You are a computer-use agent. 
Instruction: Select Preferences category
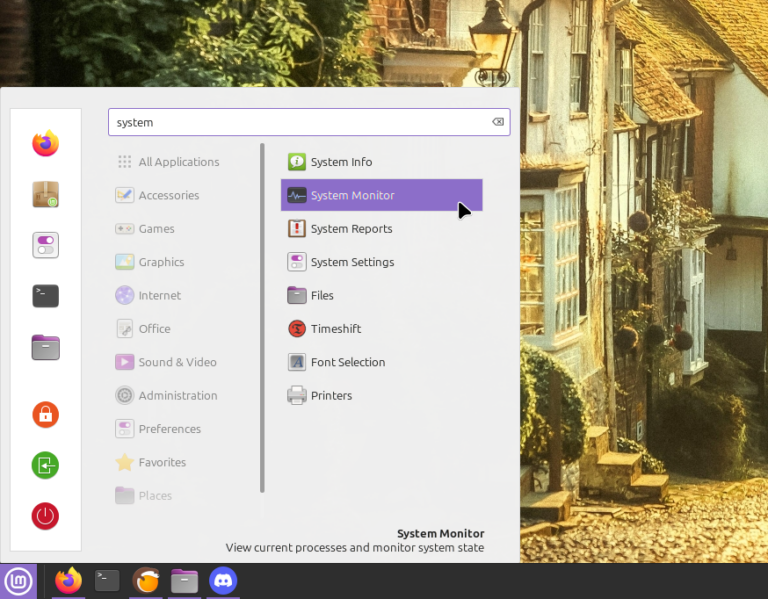pyautogui.click(x=159, y=429)
